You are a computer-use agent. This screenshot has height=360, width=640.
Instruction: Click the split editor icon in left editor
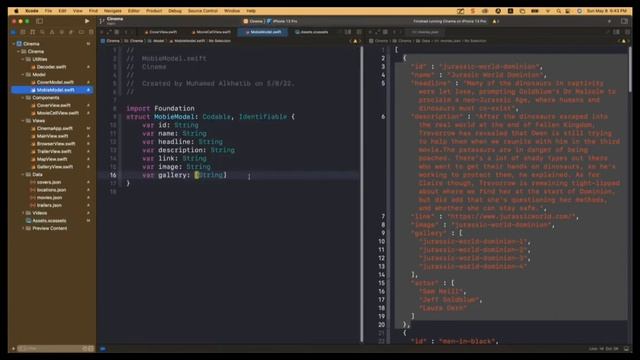click(x=359, y=32)
